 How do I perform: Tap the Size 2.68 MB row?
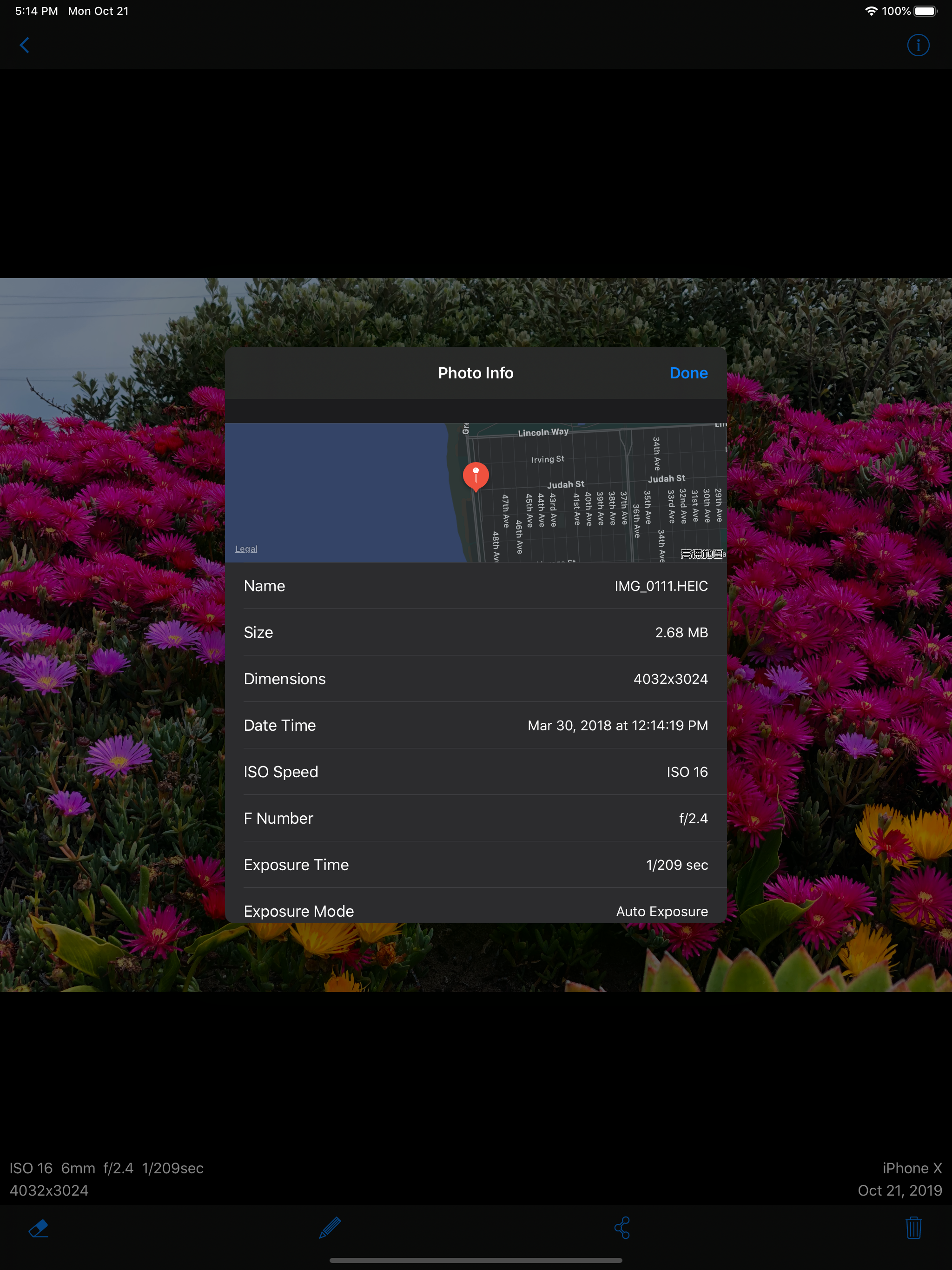tap(476, 633)
